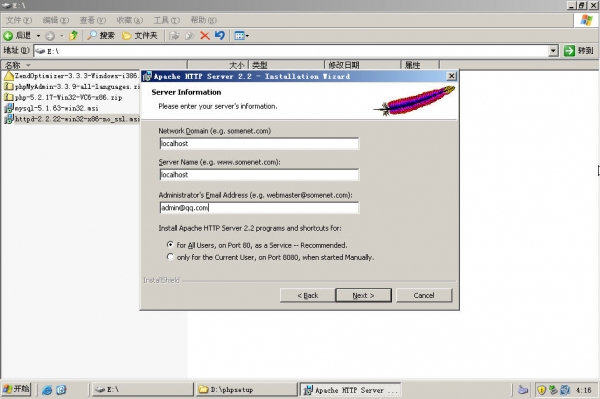Open Internet Explorer from quick launch

coord(47,390)
